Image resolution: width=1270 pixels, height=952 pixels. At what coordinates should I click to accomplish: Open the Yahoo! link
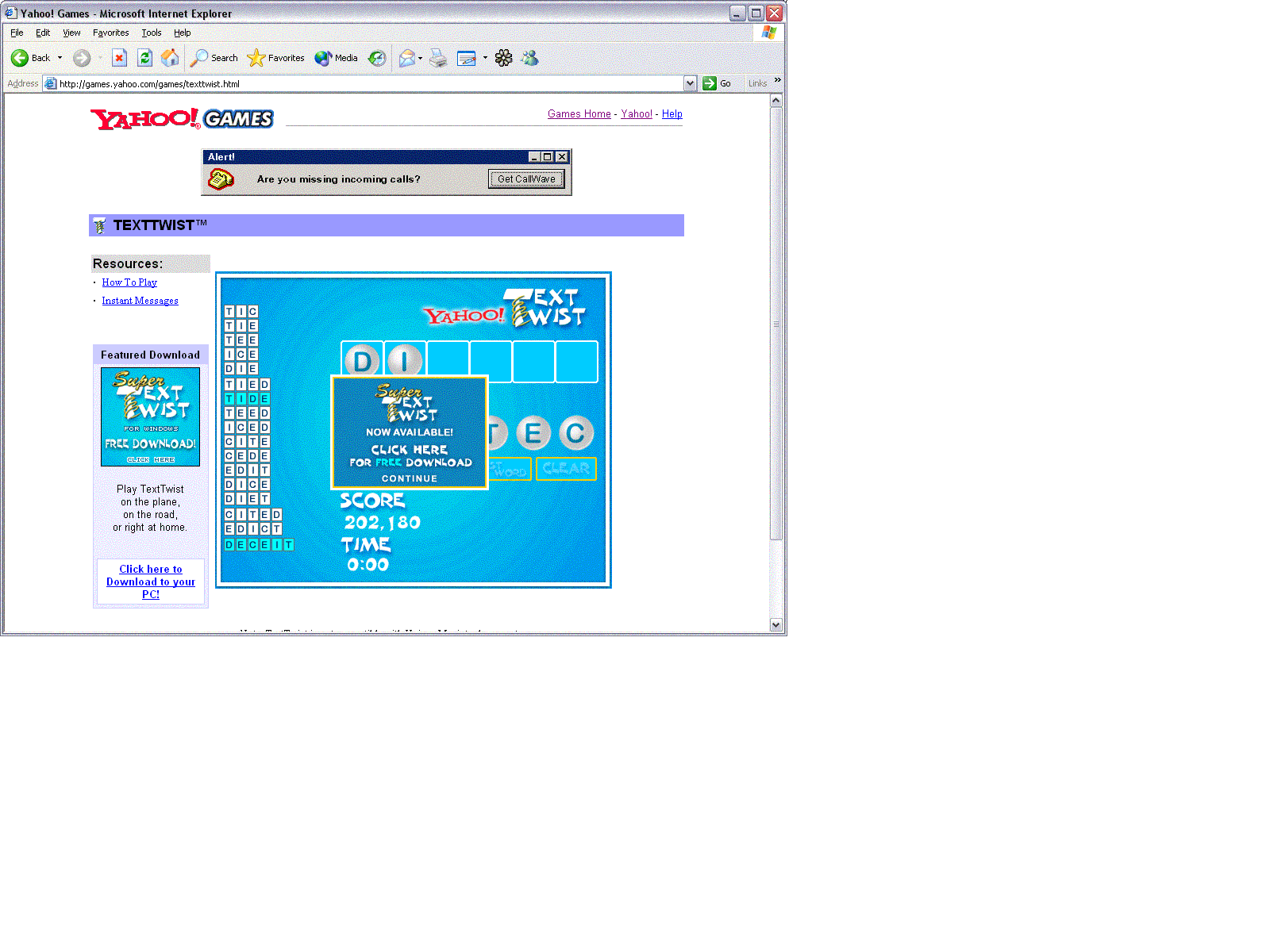pyautogui.click(x=637, y=114)
